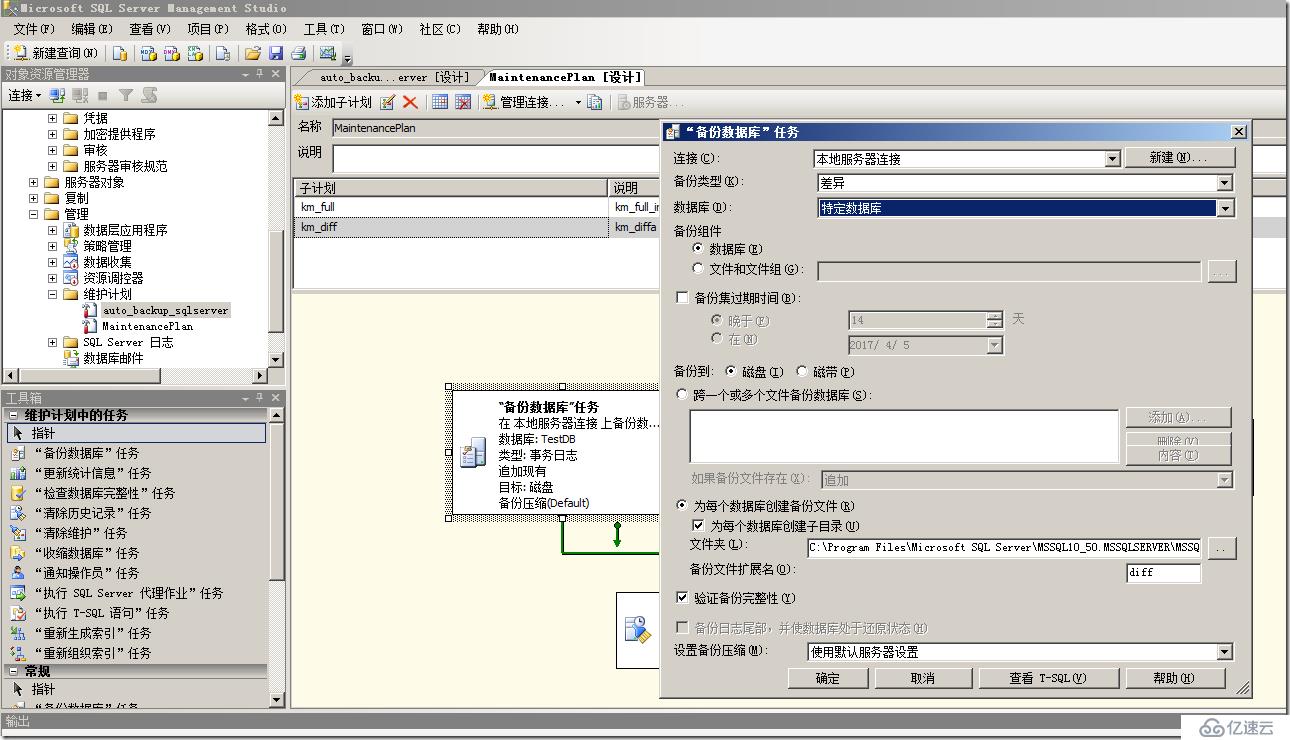Select 数据库 backup component radio button

(698, 248)
